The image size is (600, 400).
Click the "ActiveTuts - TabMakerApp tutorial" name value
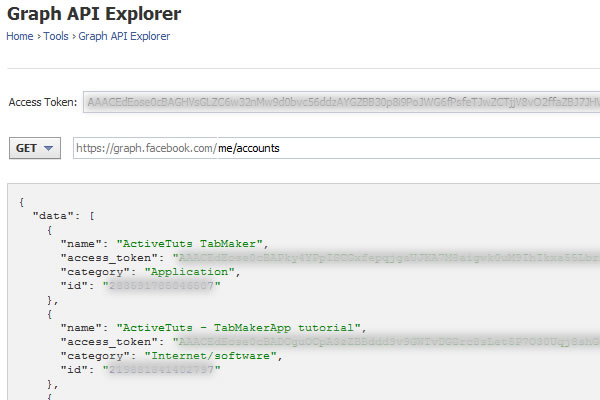[239, 328]
